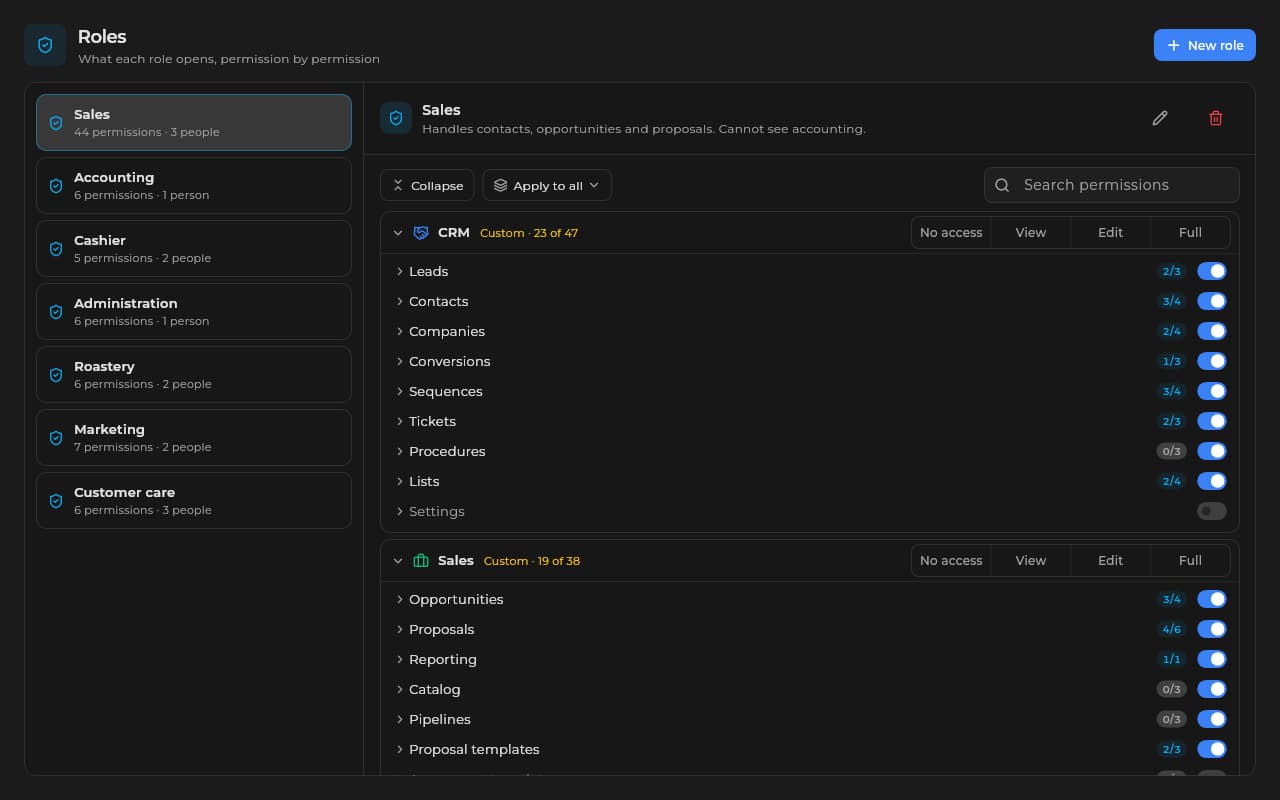The height and width of the screenshot is (800, 1280).
Task: Click the pencil edit icon for Sales role
Action: 1160,118
